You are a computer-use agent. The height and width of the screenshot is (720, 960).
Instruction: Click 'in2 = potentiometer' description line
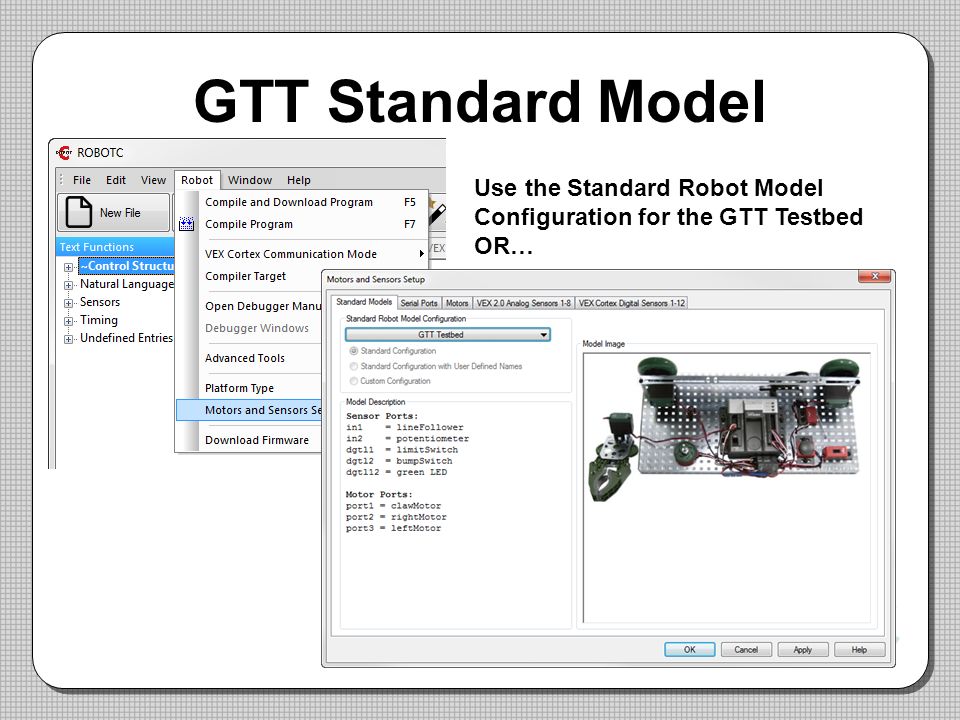click(408, 438)
